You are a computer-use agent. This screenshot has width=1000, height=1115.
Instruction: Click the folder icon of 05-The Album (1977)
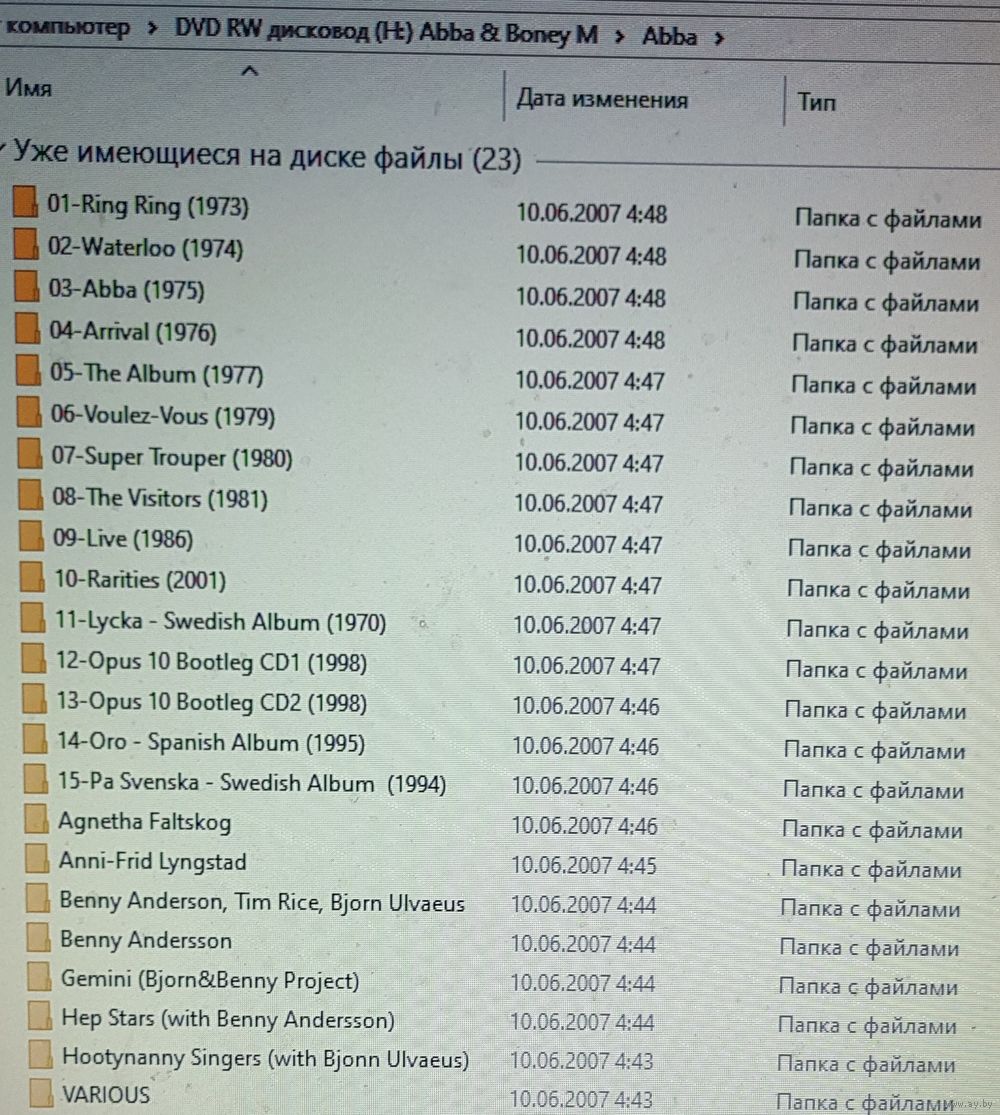point(28,370)
